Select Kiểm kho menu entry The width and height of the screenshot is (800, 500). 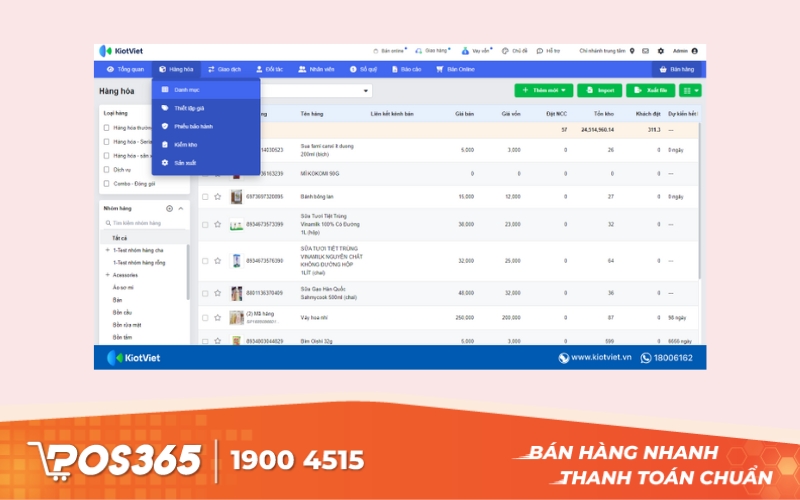206,145
